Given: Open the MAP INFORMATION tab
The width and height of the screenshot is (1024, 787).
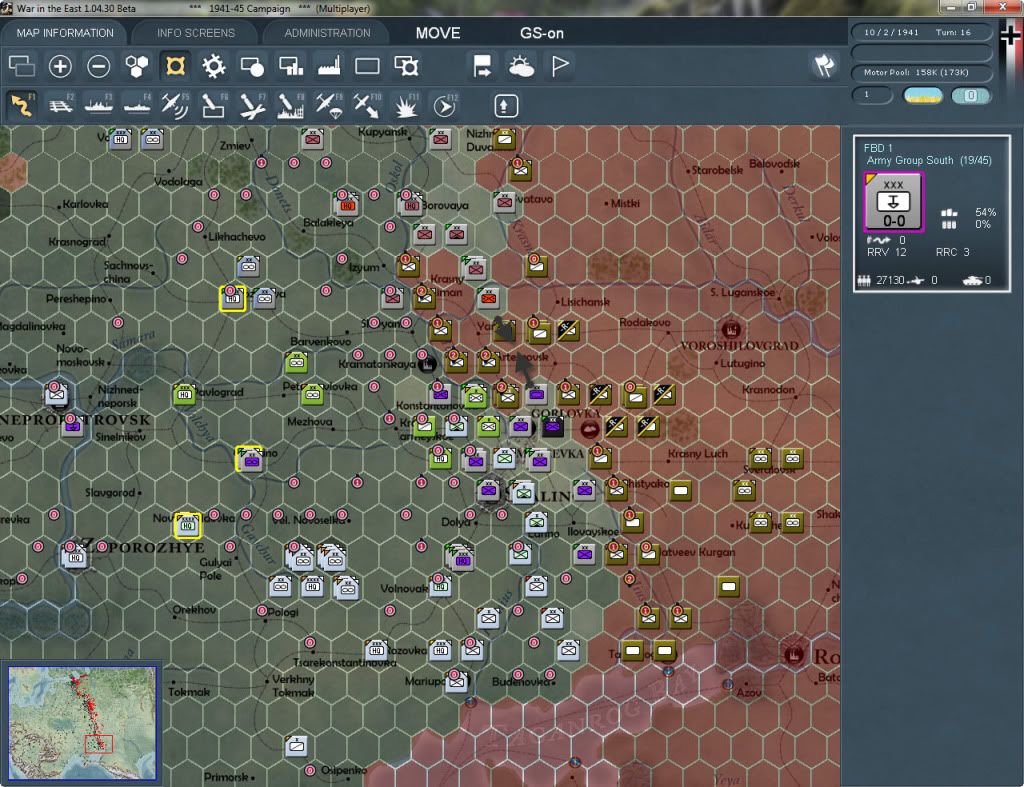Looking at the screenshot, I should pyautogui.click(x=65, y=33).
